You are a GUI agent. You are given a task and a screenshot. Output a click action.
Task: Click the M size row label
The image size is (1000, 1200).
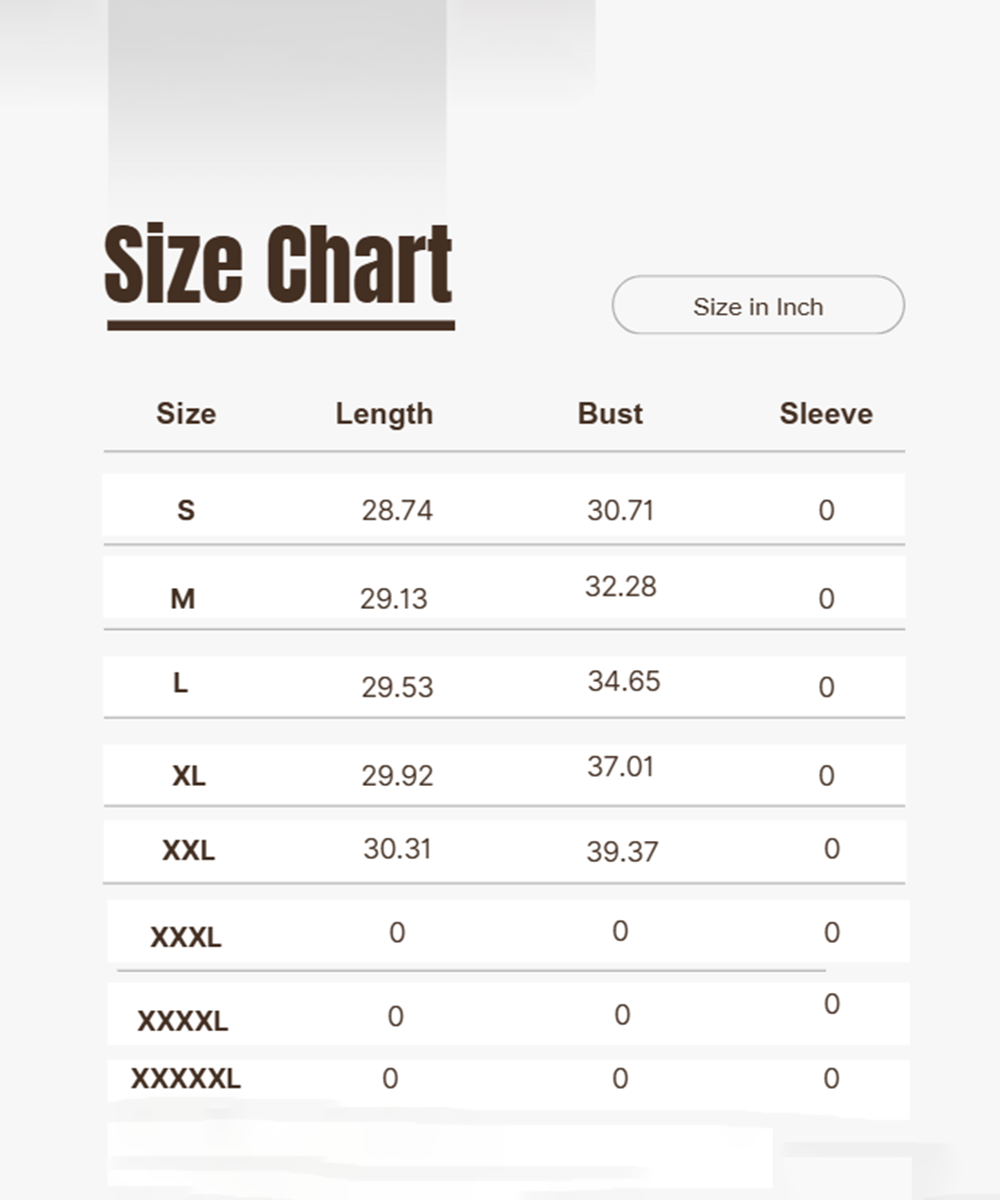tap(183, 599)
